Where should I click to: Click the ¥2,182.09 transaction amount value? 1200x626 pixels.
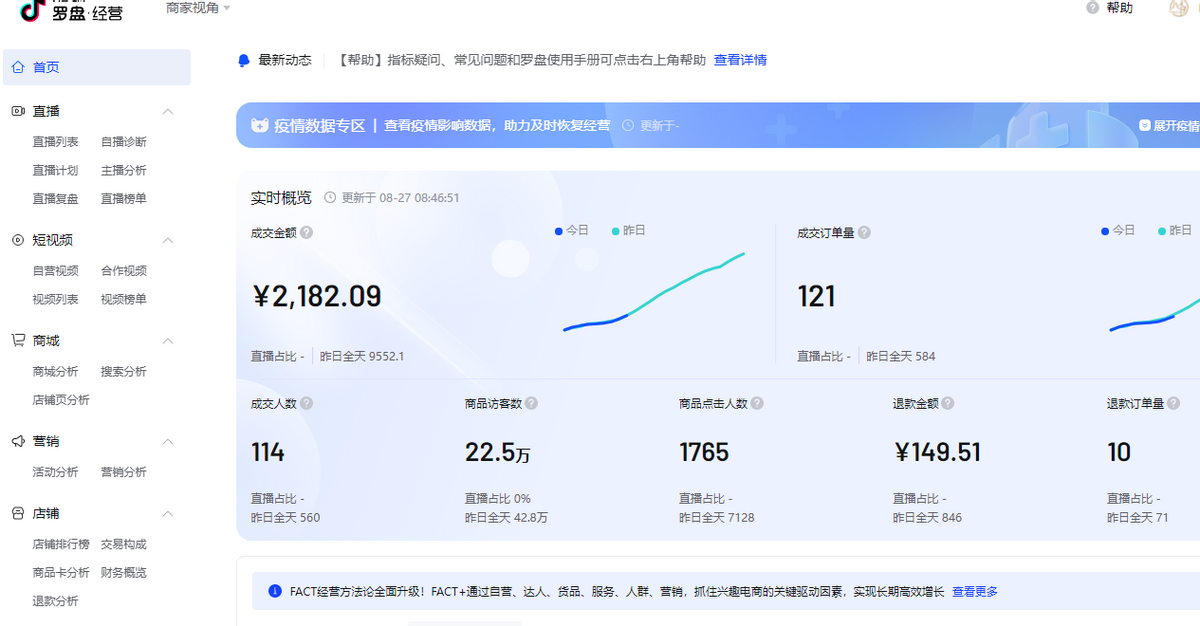[317, 296]
